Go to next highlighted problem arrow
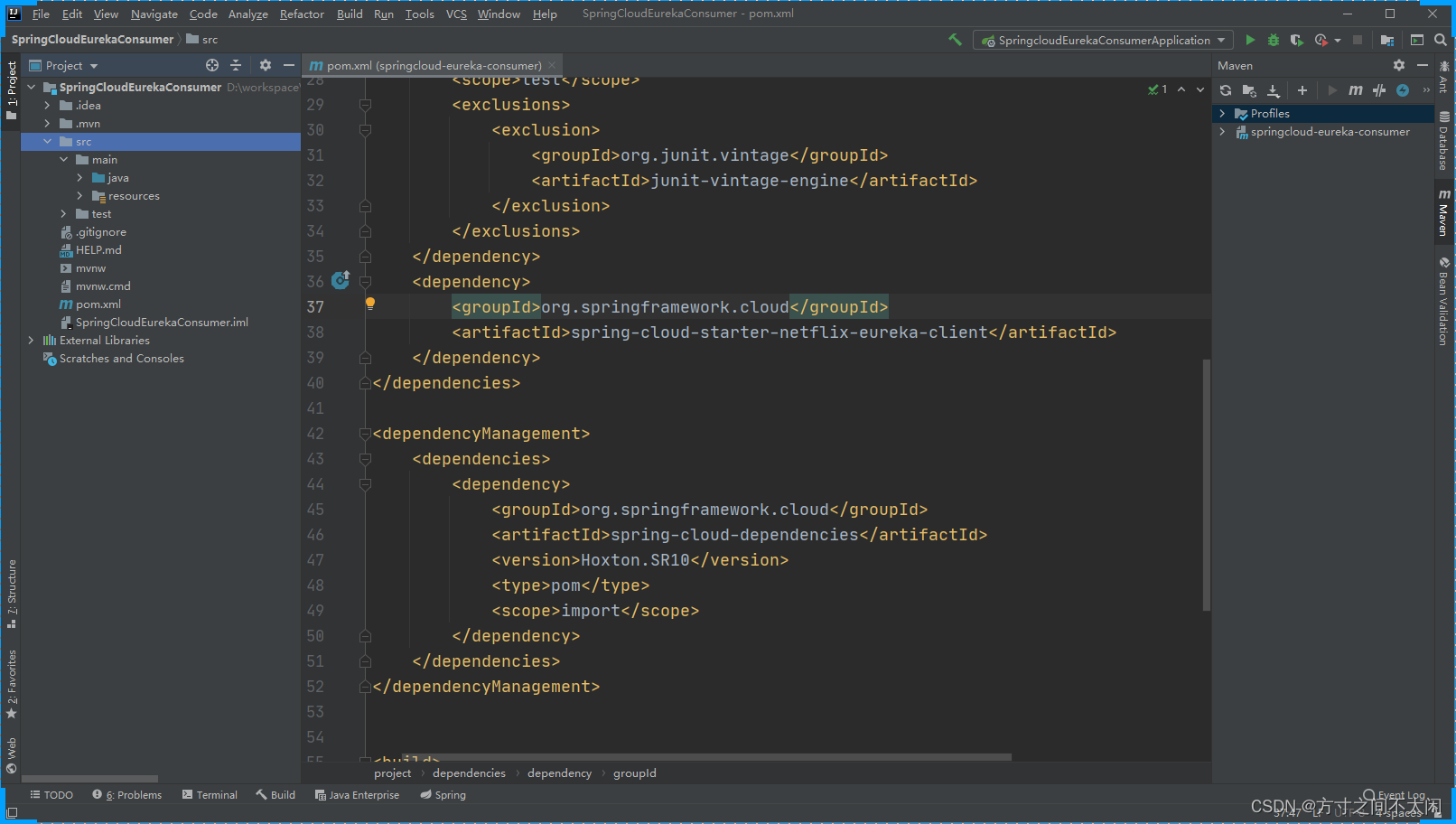This screenshot has height=824, width=1456. (x=1200, y=89)
